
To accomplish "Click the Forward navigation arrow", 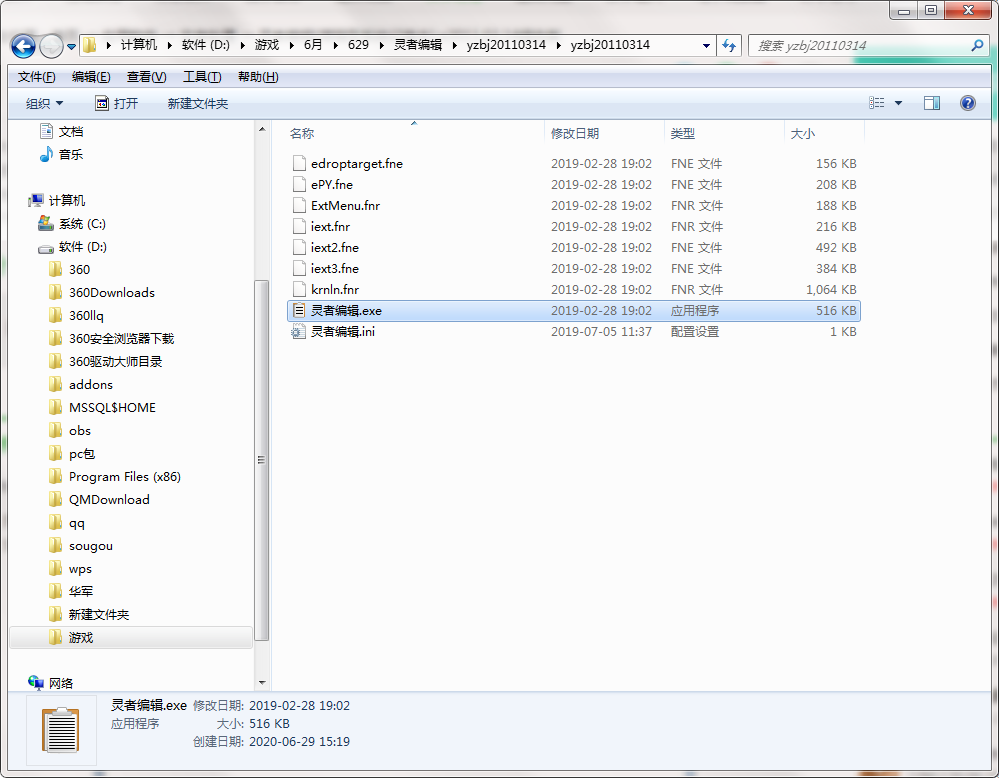I will pos(51,46).
